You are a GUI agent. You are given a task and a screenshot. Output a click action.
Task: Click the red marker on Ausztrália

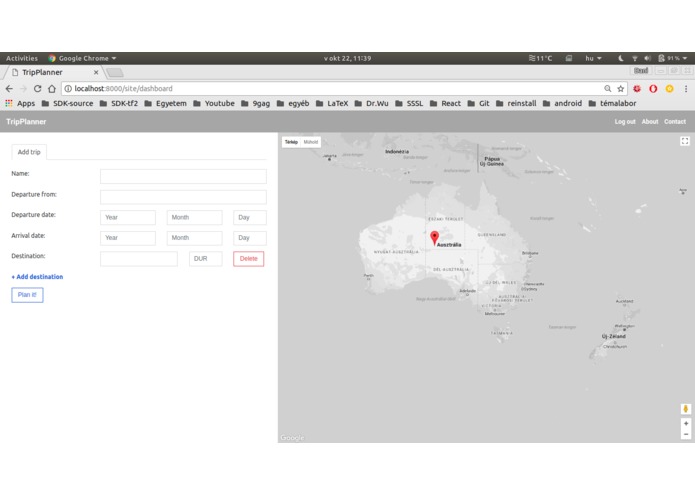(x=434, y=237)
